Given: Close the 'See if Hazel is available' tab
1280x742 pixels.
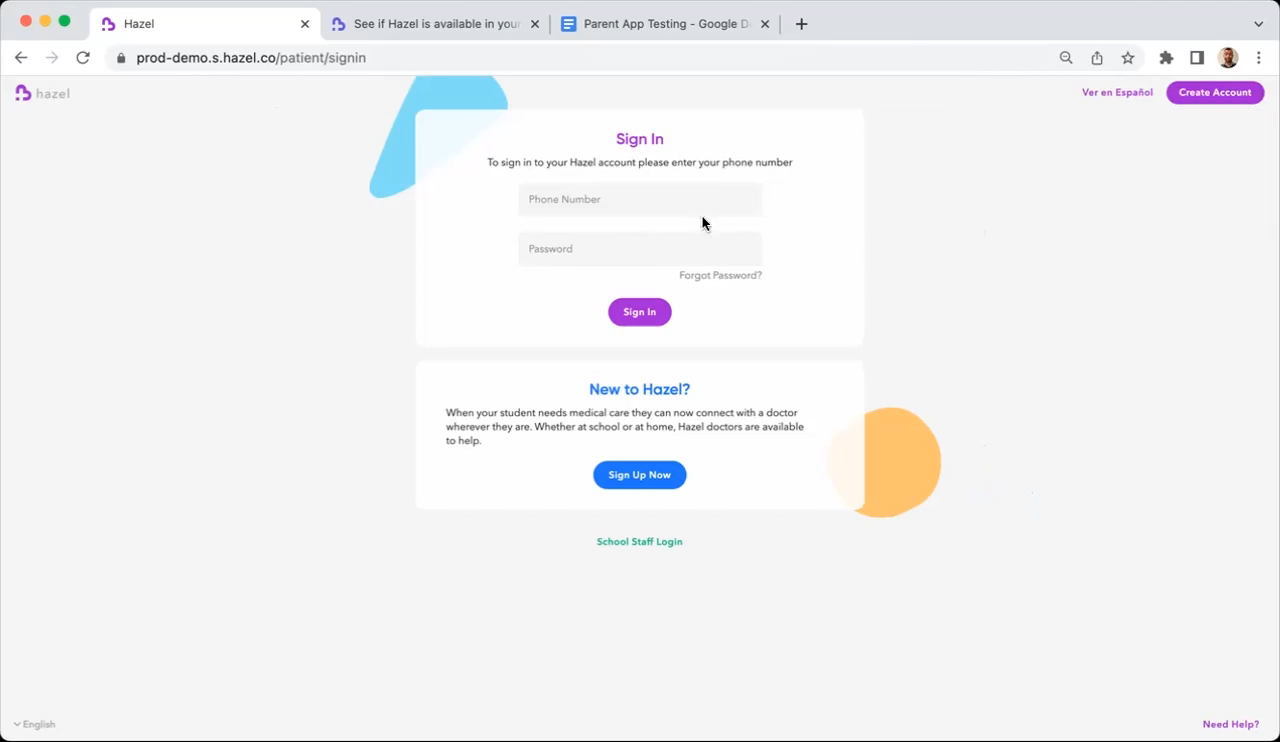Looking at the screenshot, I should click(x=535, y=24).
